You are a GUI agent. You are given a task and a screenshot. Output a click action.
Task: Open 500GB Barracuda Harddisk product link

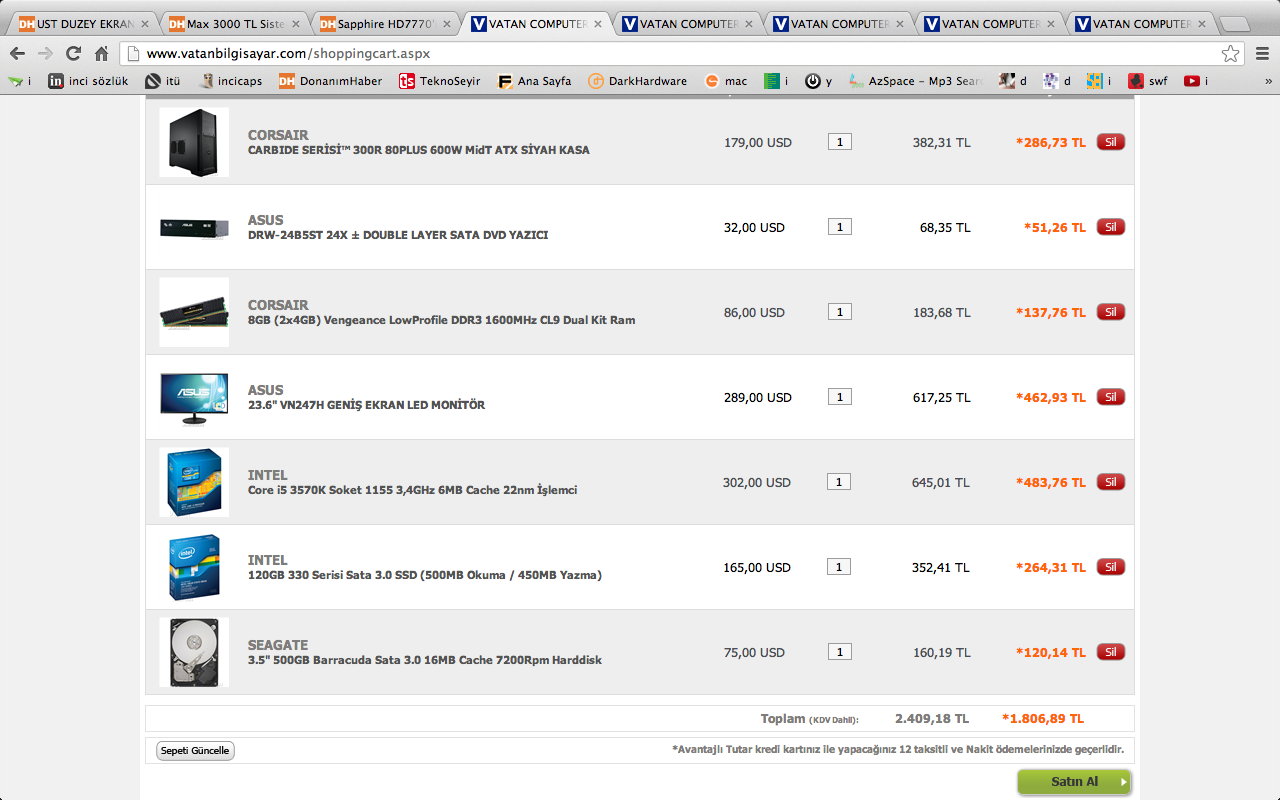[424, 660]
